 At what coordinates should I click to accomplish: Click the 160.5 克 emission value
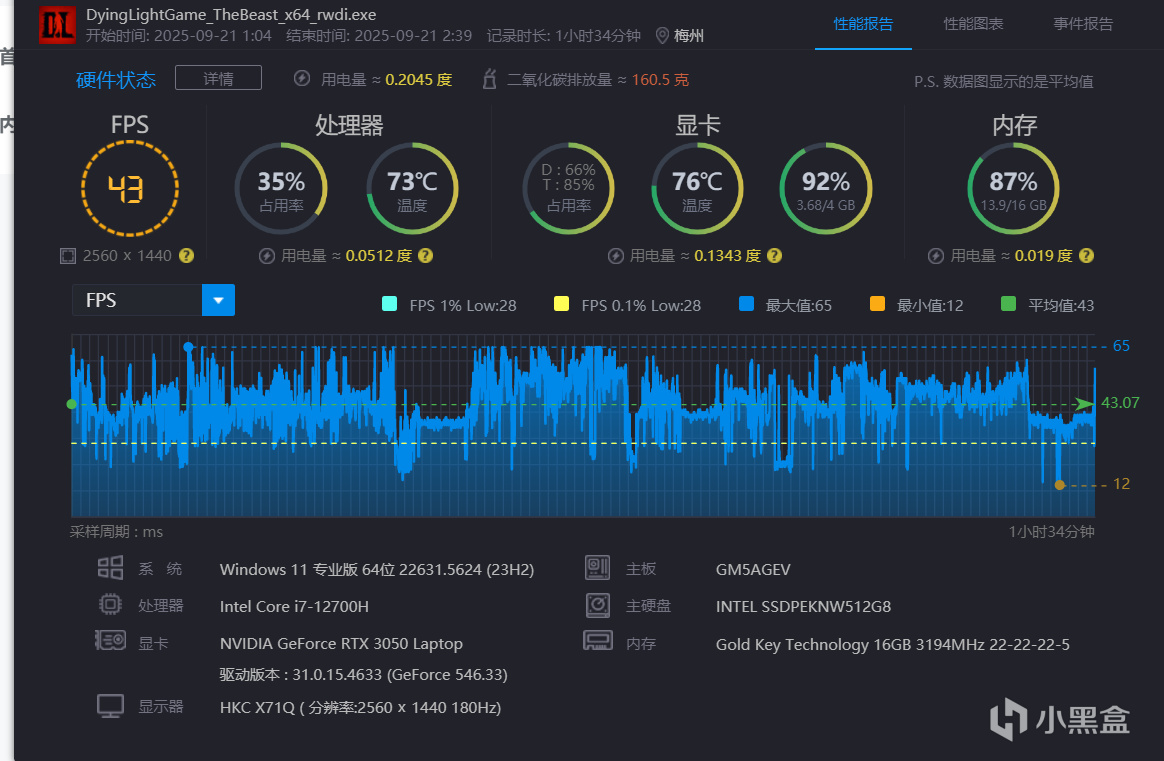point(660,79)
